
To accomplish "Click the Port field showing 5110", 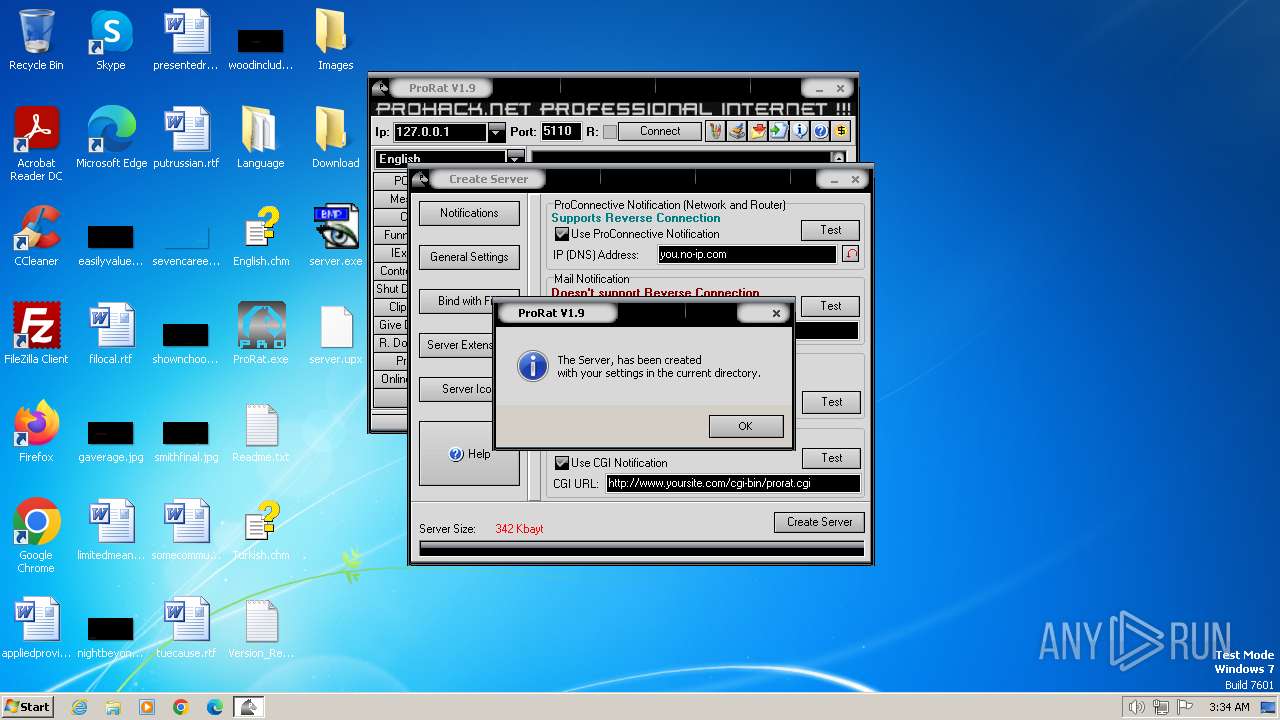I will 561,132.
